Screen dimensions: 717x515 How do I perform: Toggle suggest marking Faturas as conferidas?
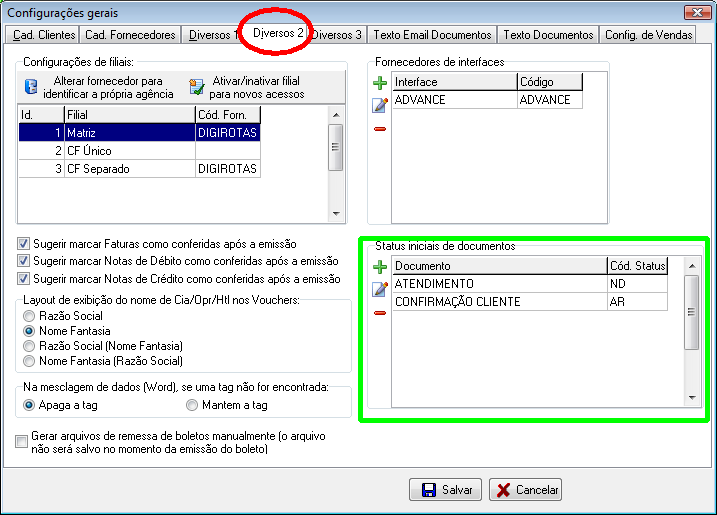tap(23, 243)
